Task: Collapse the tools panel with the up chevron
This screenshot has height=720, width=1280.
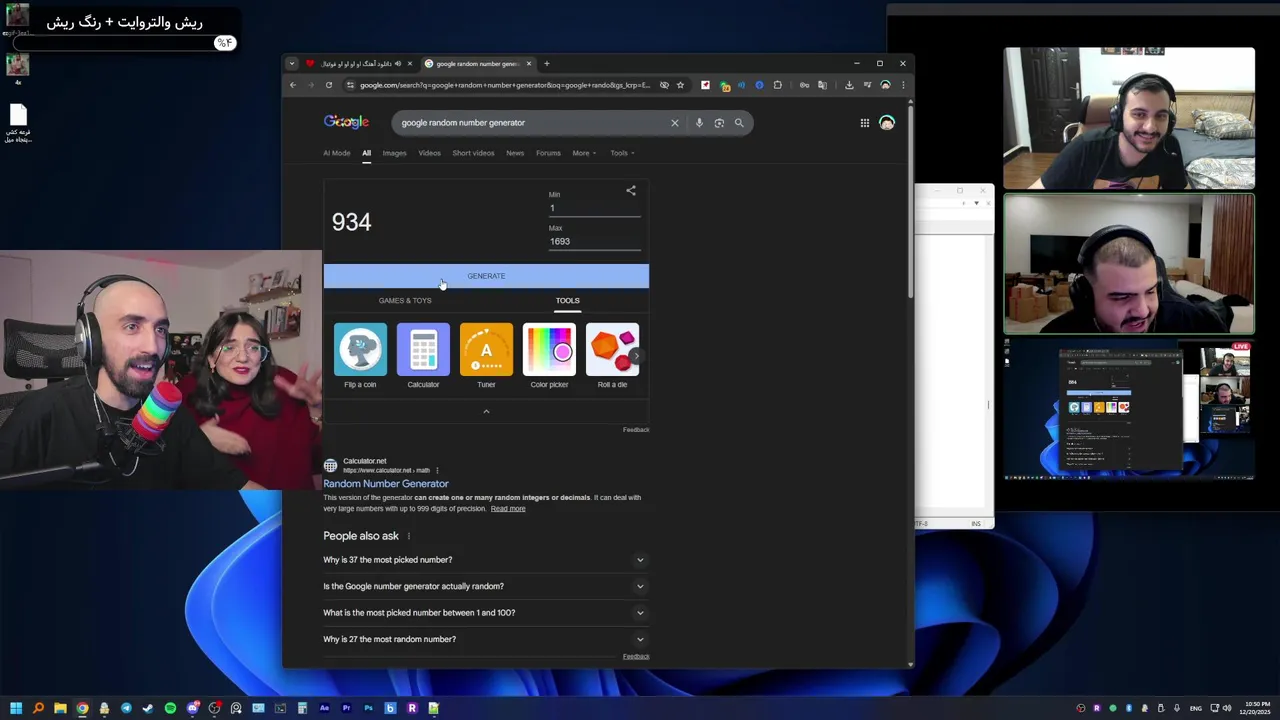Action: (x=486, y=411)
